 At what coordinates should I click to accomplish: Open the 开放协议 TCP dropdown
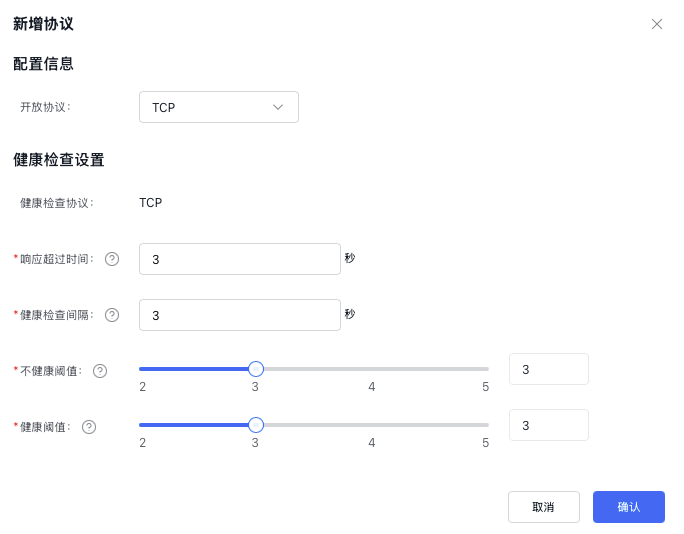point(218,107)
